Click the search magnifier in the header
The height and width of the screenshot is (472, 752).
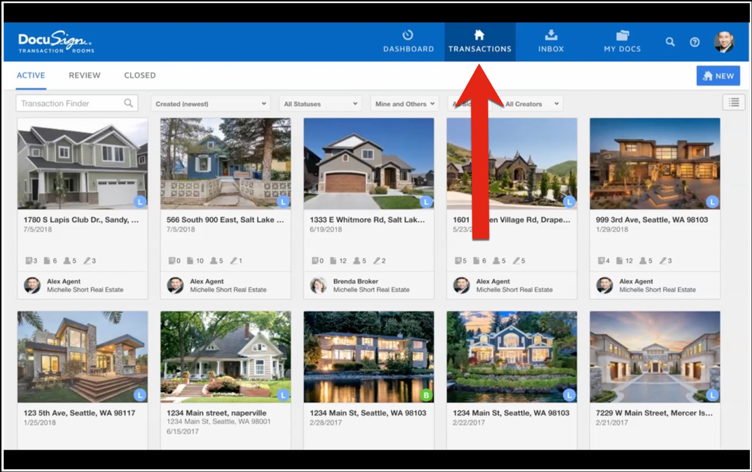click(670, 42)
